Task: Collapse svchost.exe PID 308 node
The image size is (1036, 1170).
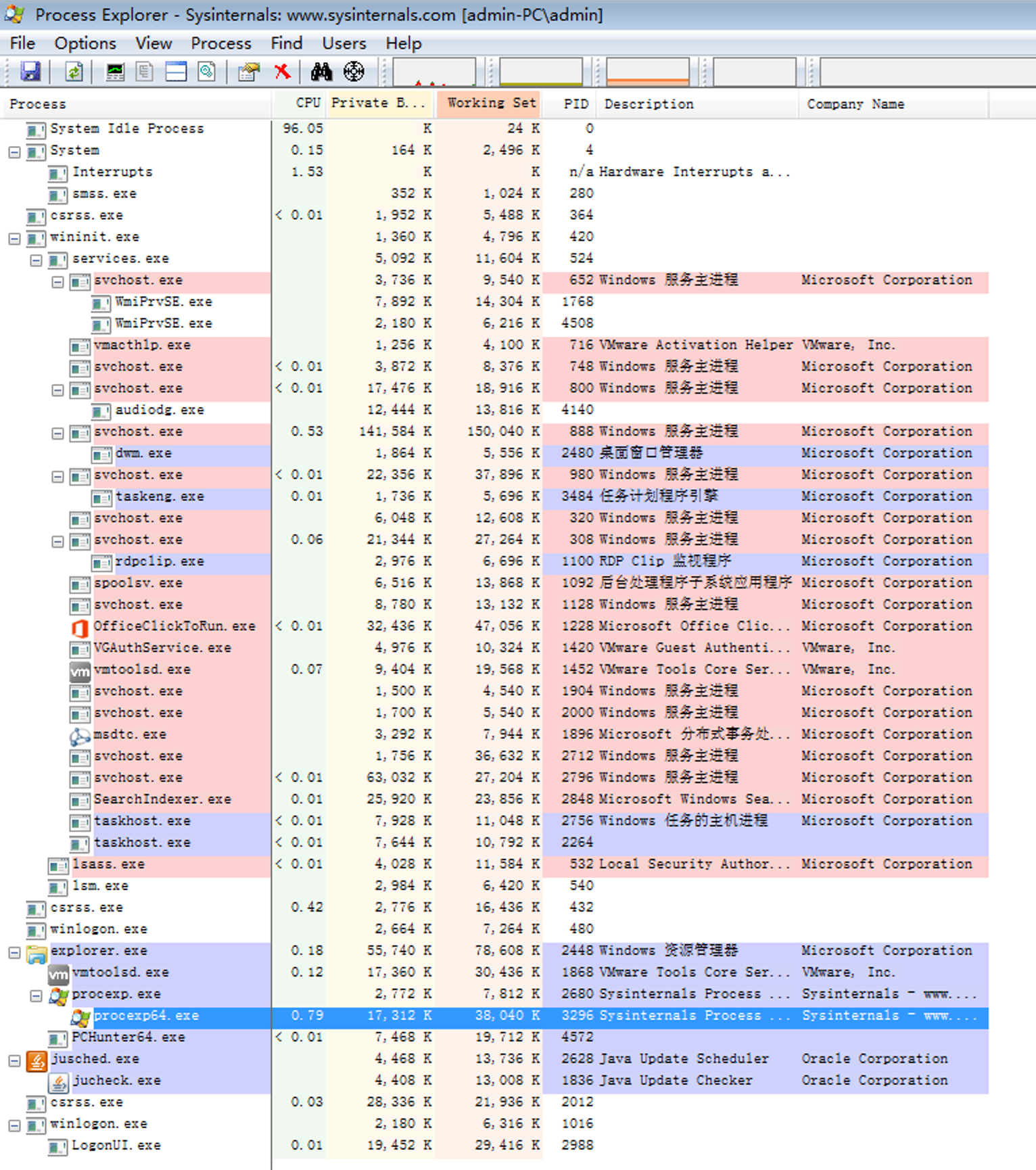Action: click(57, 541)
